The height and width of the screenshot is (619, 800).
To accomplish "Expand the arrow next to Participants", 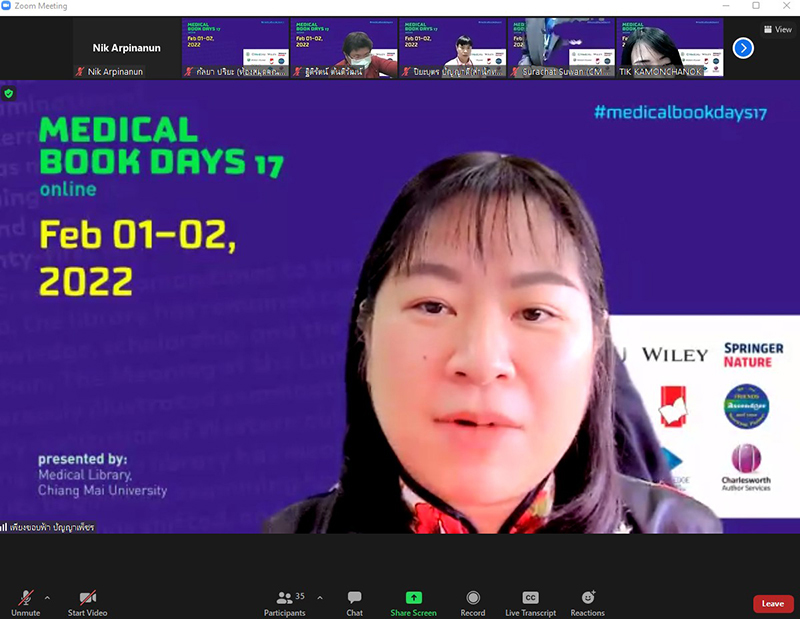I will [320, 597].
